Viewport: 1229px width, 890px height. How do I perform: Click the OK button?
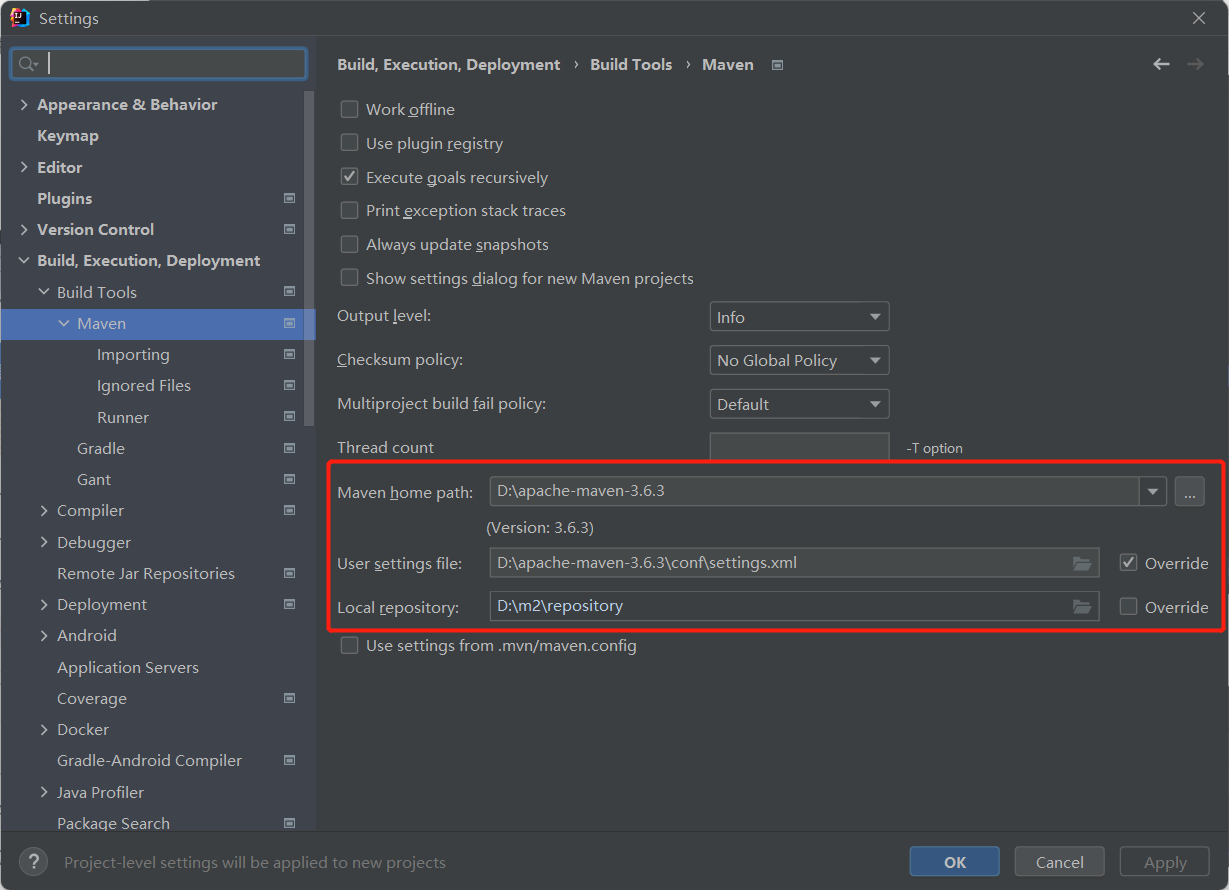pos(955,862)
